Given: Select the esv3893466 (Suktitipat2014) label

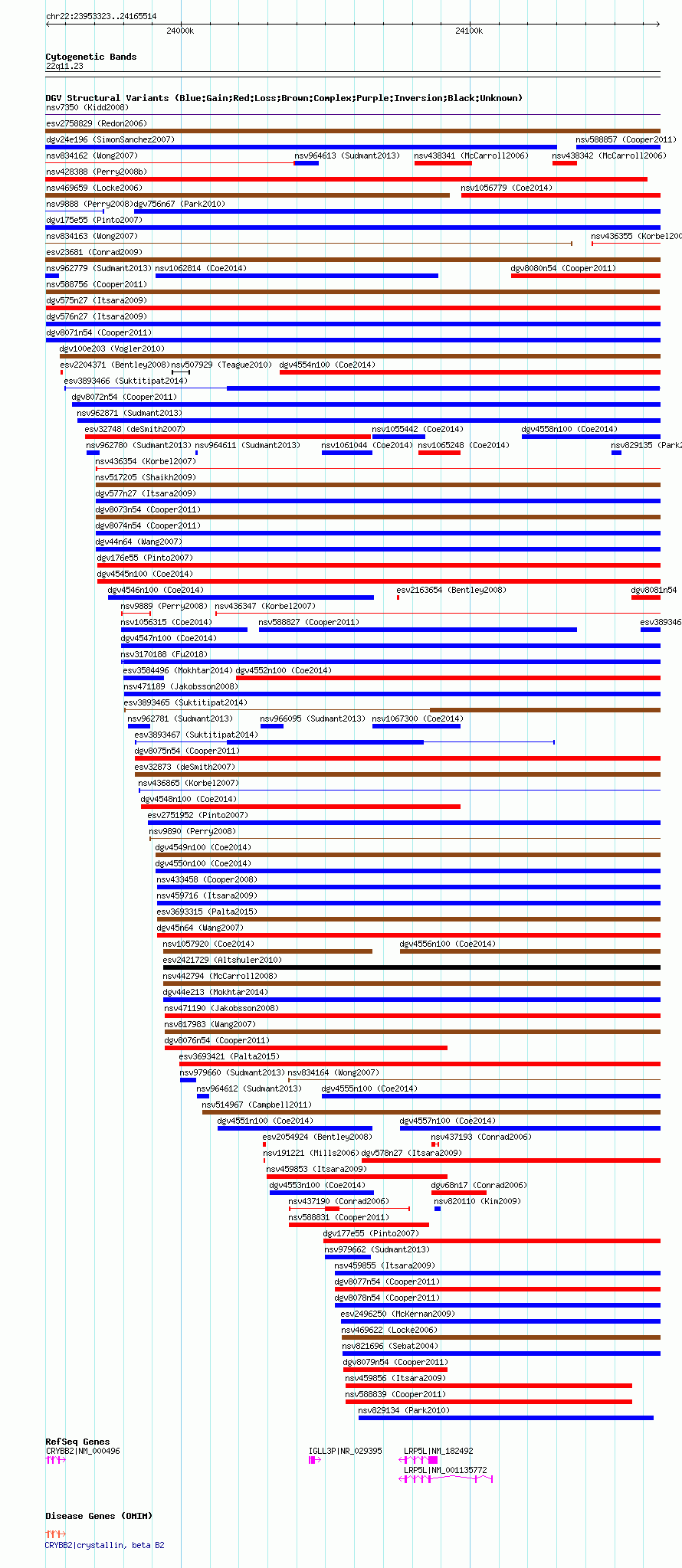Looking at the screenshot, I should point(126,381).
